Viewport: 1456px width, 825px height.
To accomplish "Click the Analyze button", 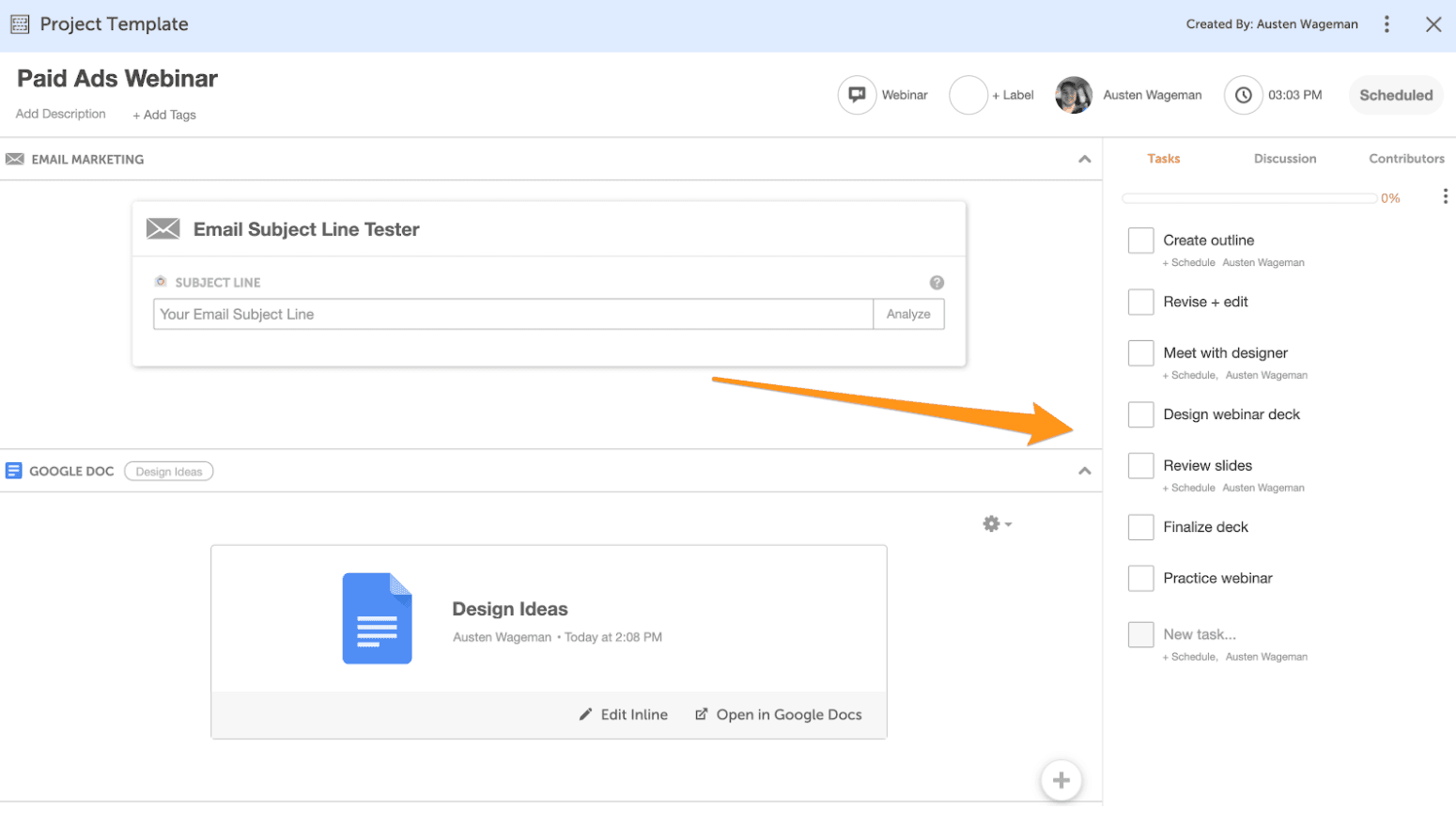I will tap(908, 314).
